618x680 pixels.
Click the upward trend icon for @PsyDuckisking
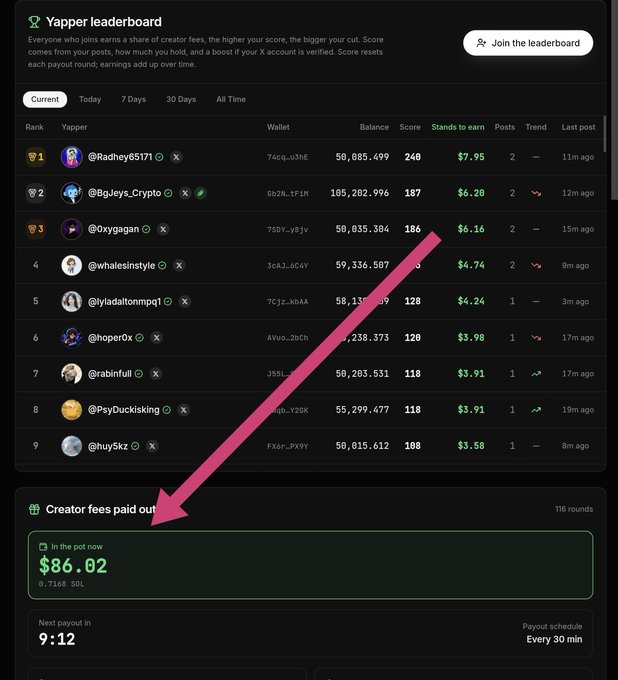coord(536,410)
